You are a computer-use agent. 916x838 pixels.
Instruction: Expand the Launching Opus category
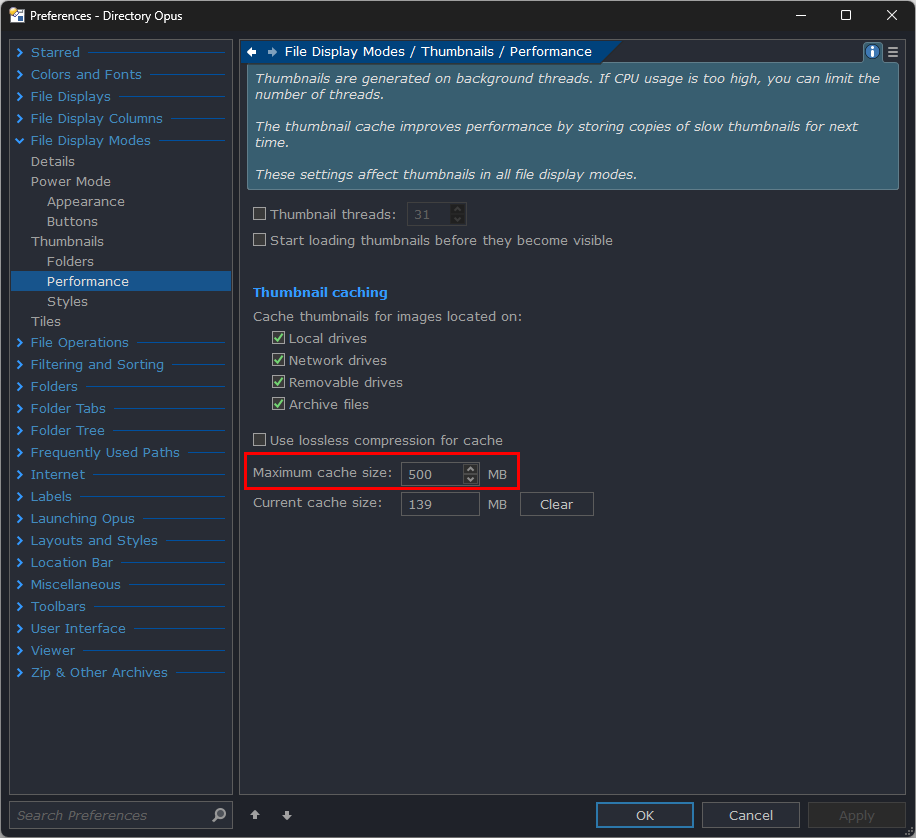click(20, 518)
